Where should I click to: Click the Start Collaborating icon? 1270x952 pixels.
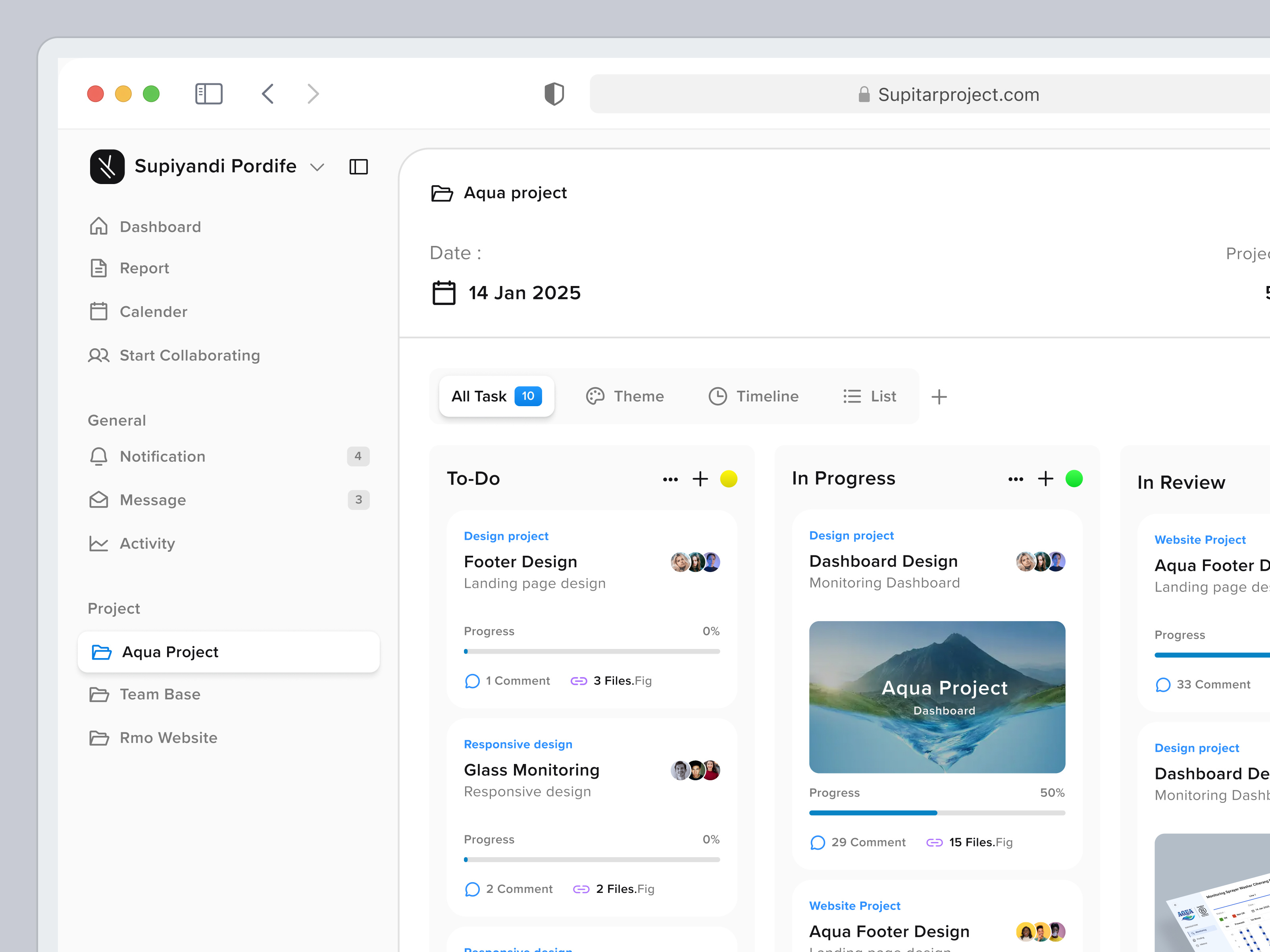99,355
